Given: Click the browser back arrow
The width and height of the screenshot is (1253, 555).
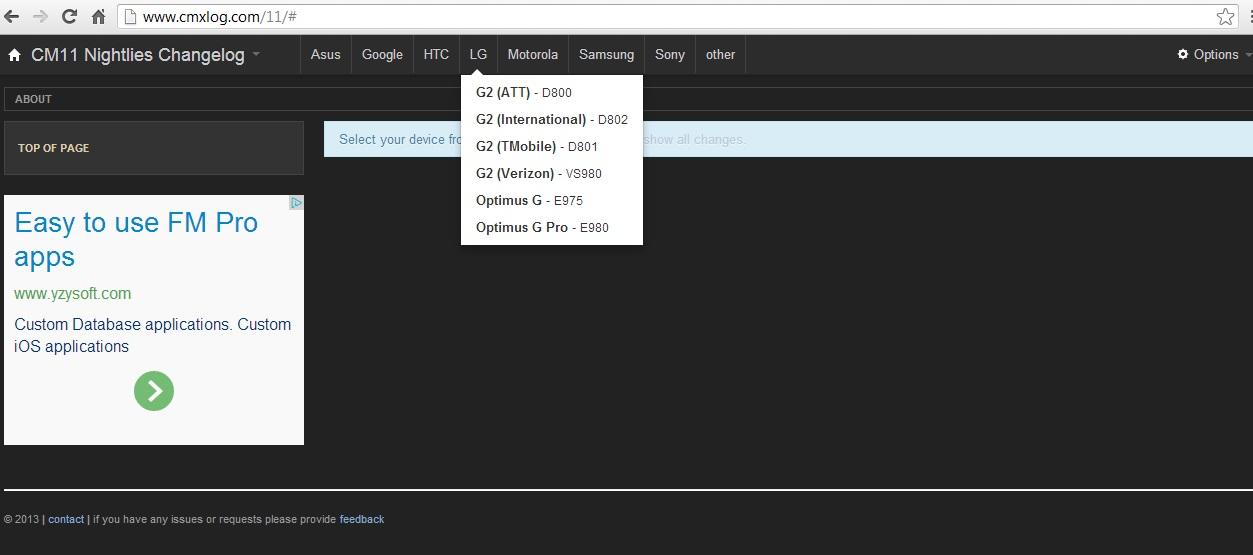Looking at the screenshot, I should [12, 16].
